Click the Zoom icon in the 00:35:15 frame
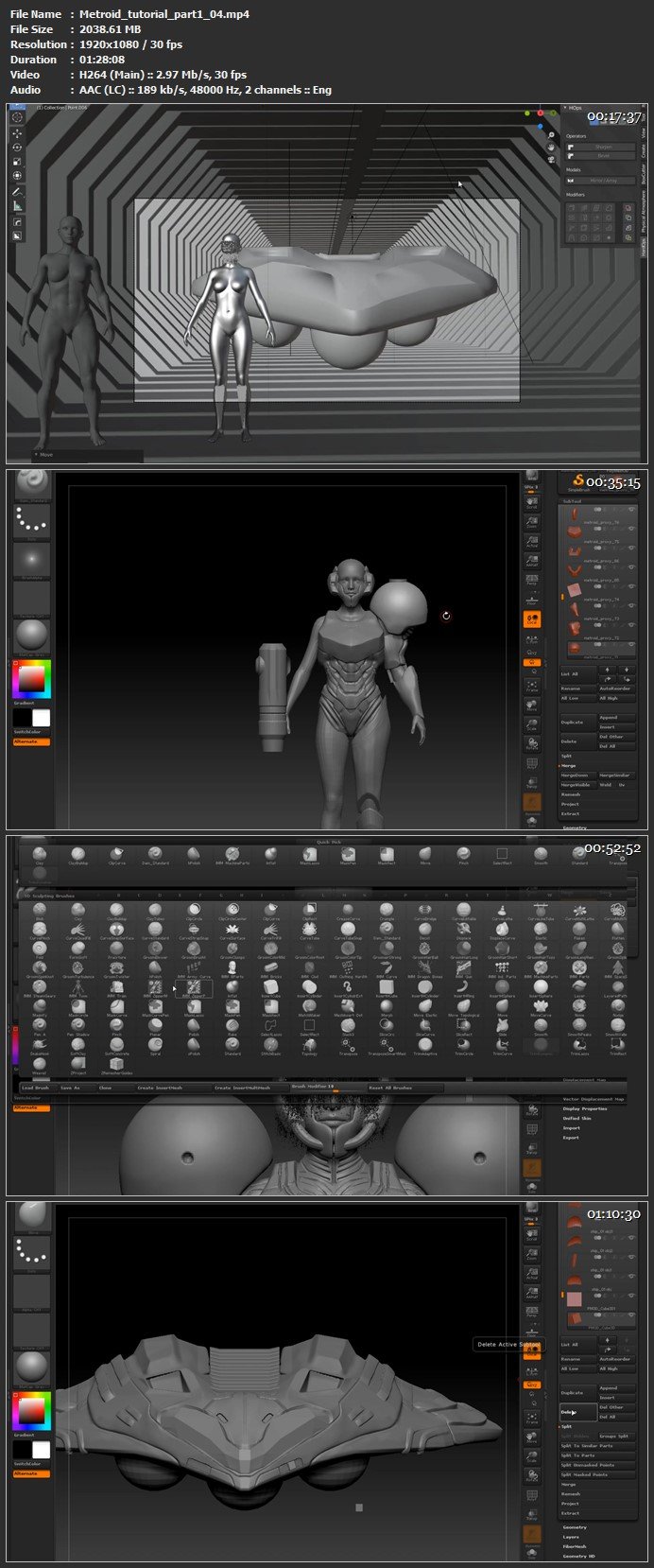This screenshot has width=654, height=1568. 531,522
